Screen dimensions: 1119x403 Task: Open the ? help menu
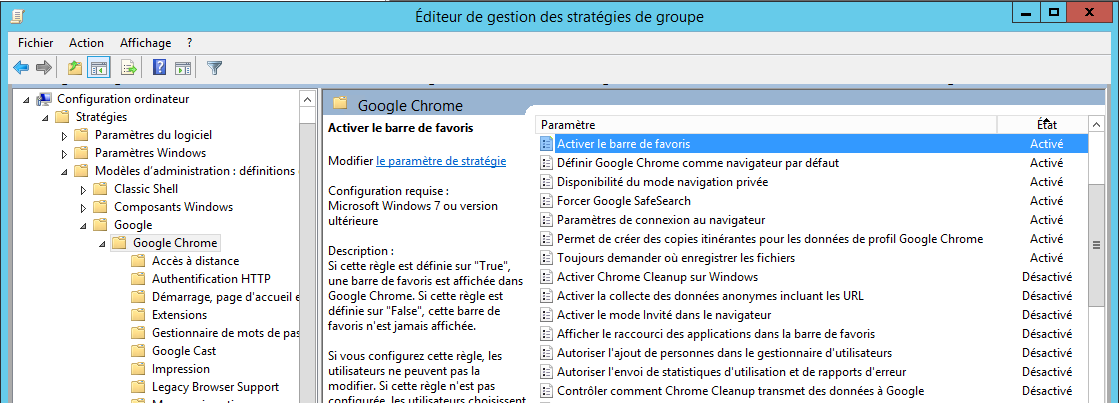(190, 43)
